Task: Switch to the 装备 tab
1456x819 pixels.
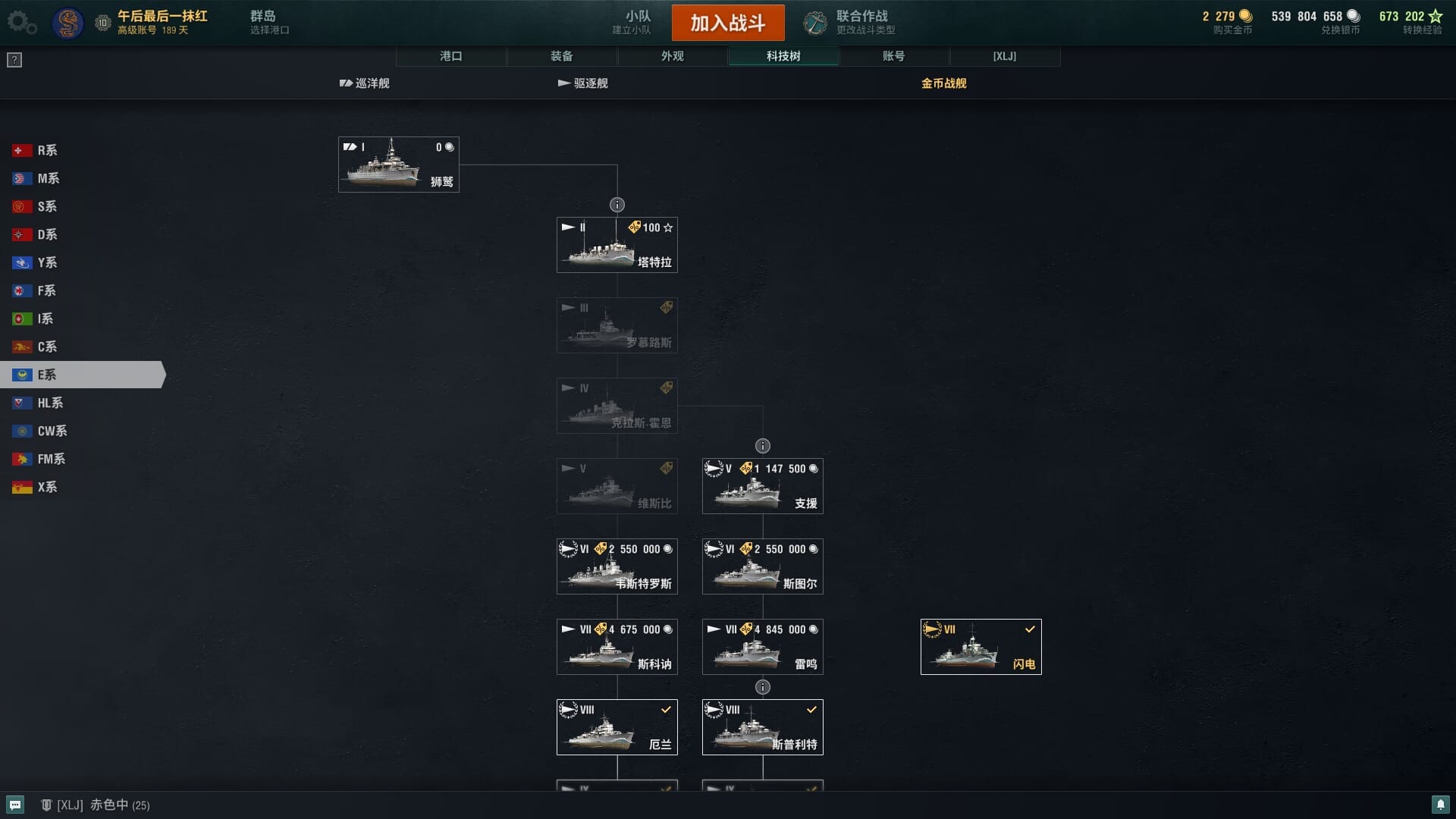Action: pyautogui.click(x=562, y=56)
